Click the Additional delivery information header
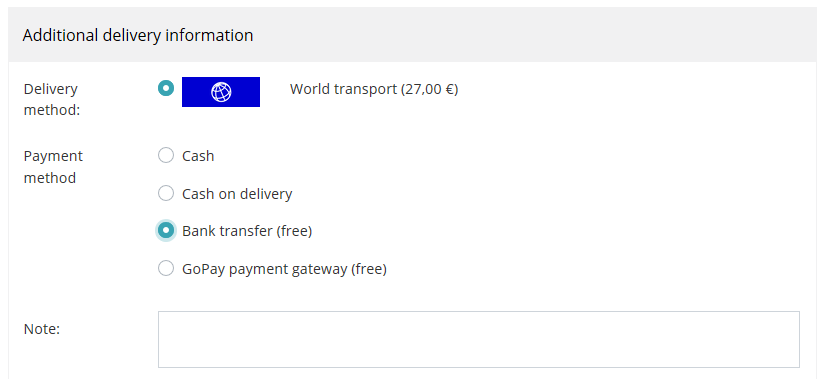This screenshot has height=379, width=819. 138,35
